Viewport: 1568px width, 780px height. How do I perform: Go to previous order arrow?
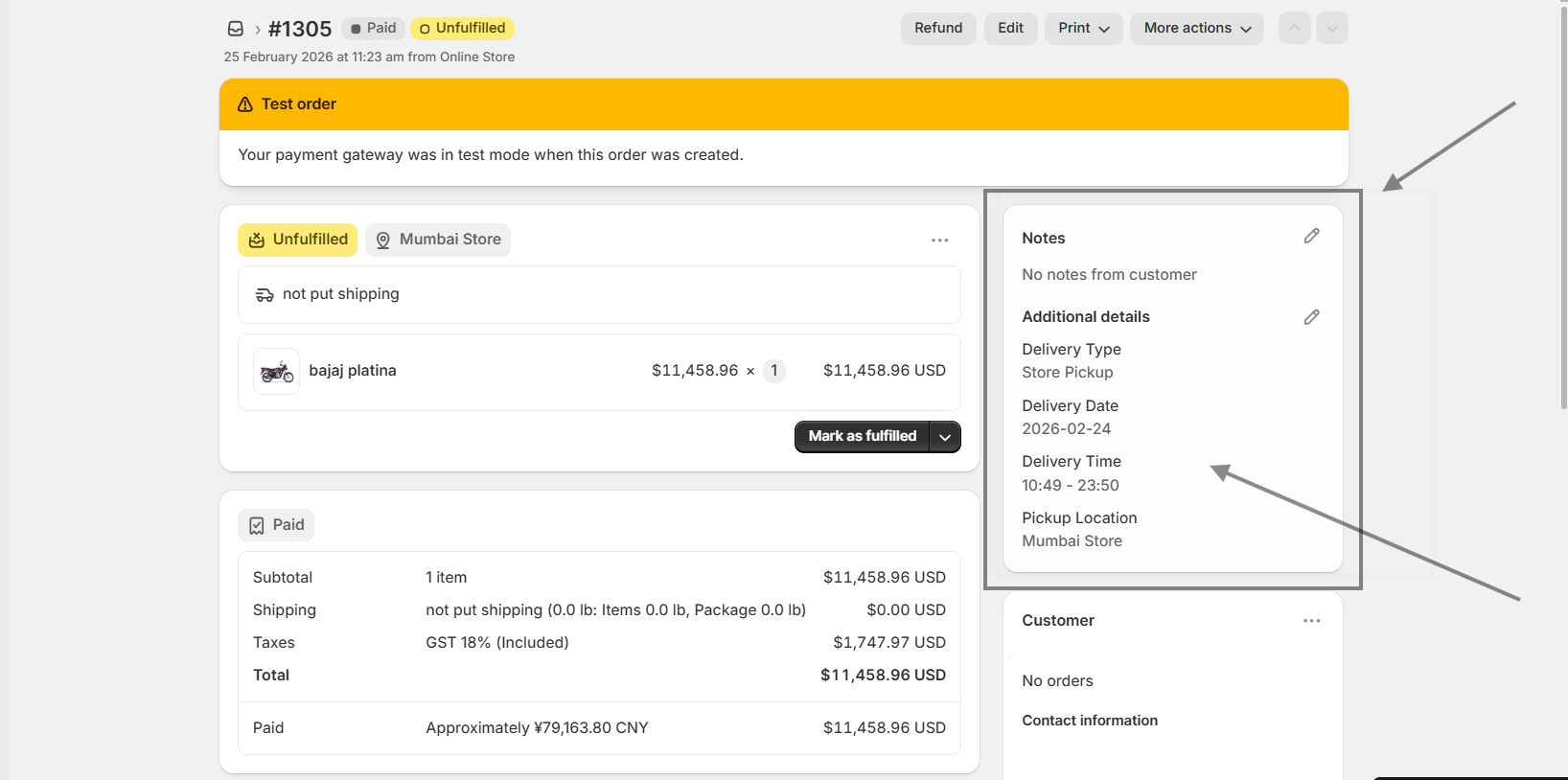tap(1294, 28)
